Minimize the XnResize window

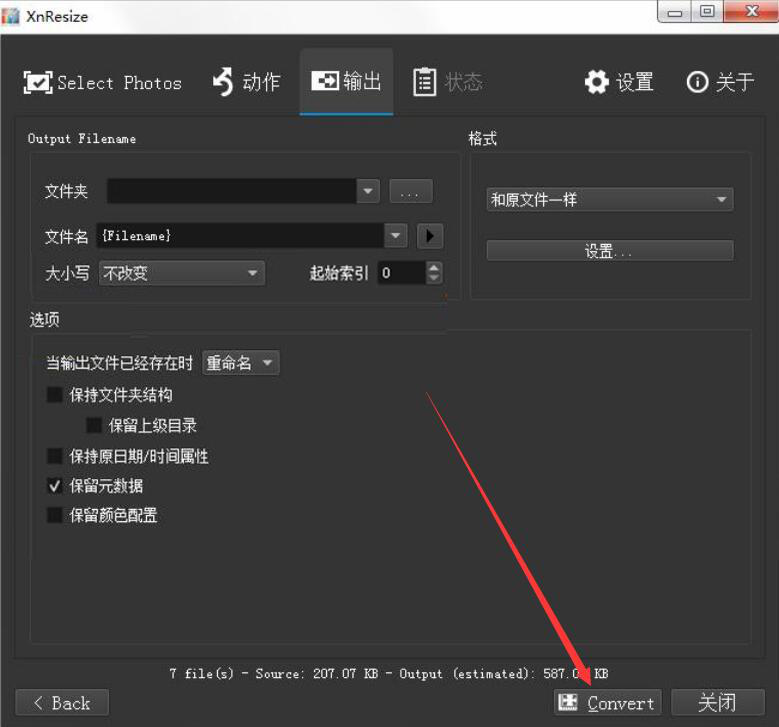click(x=674, y=12)
